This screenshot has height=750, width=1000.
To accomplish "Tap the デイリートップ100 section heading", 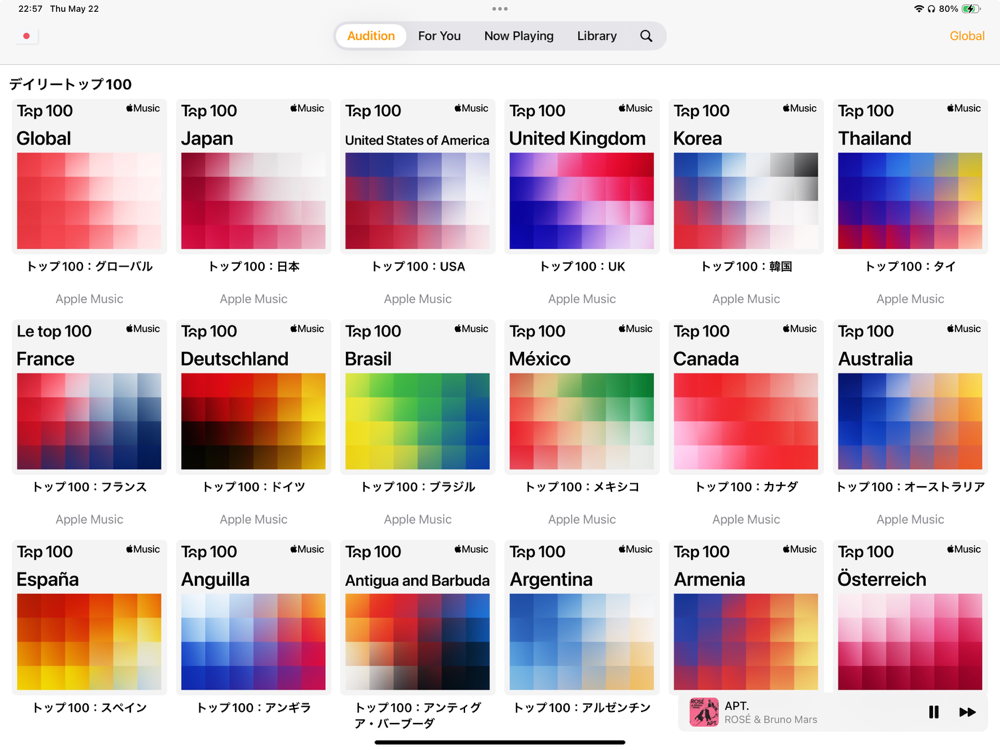I will click(x=70, y=84).
